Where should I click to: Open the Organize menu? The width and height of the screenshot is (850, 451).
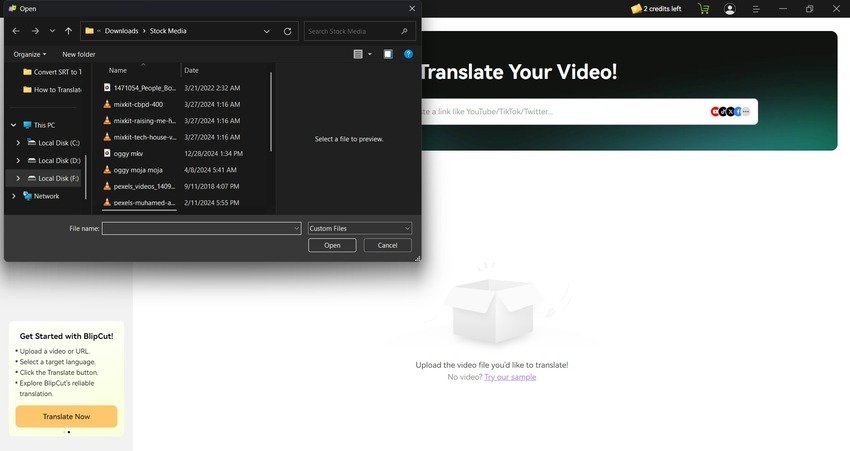[x=30, y=54]
